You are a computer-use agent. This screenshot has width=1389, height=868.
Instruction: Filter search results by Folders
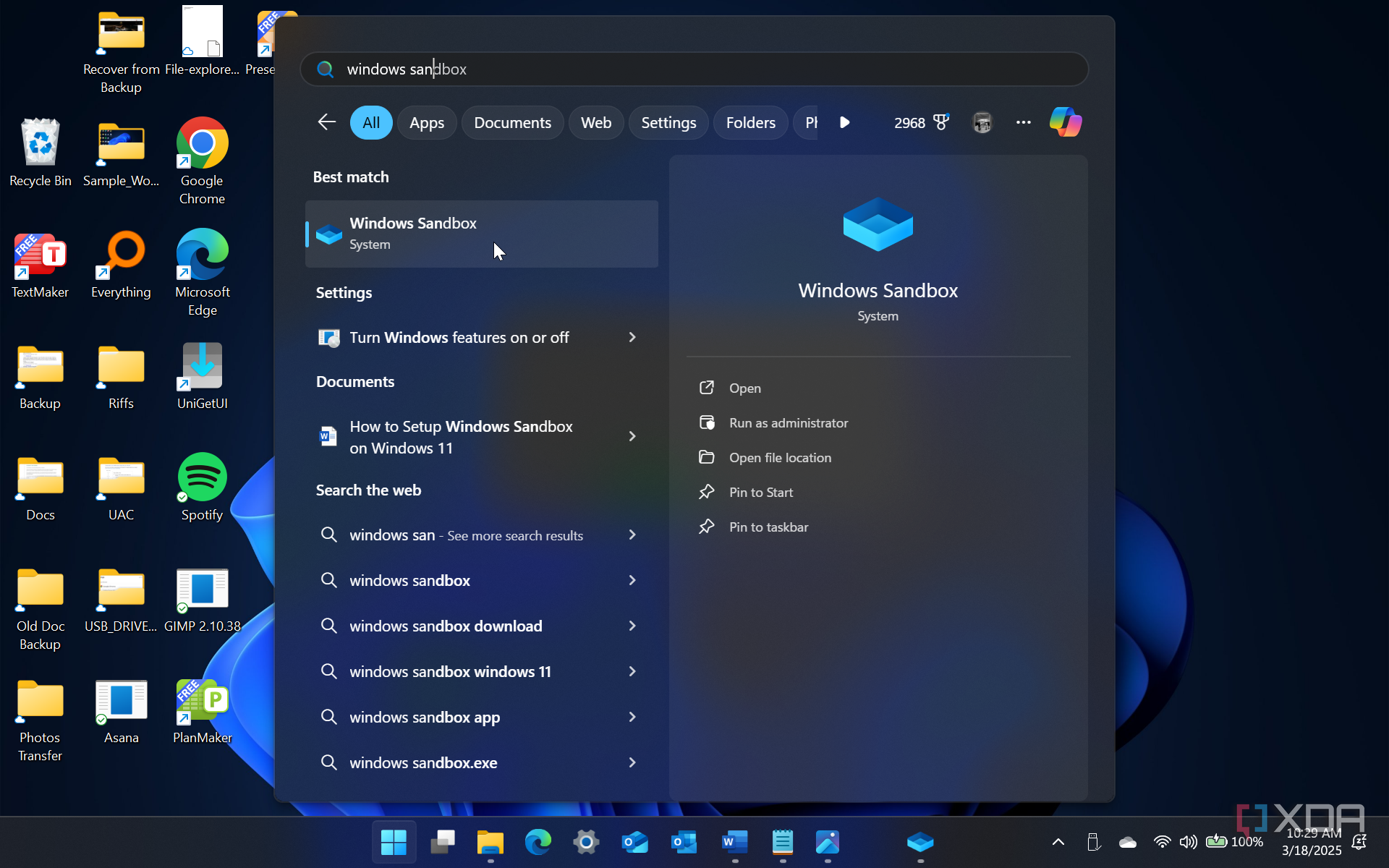pyautogui.click(x=751, y=122)
